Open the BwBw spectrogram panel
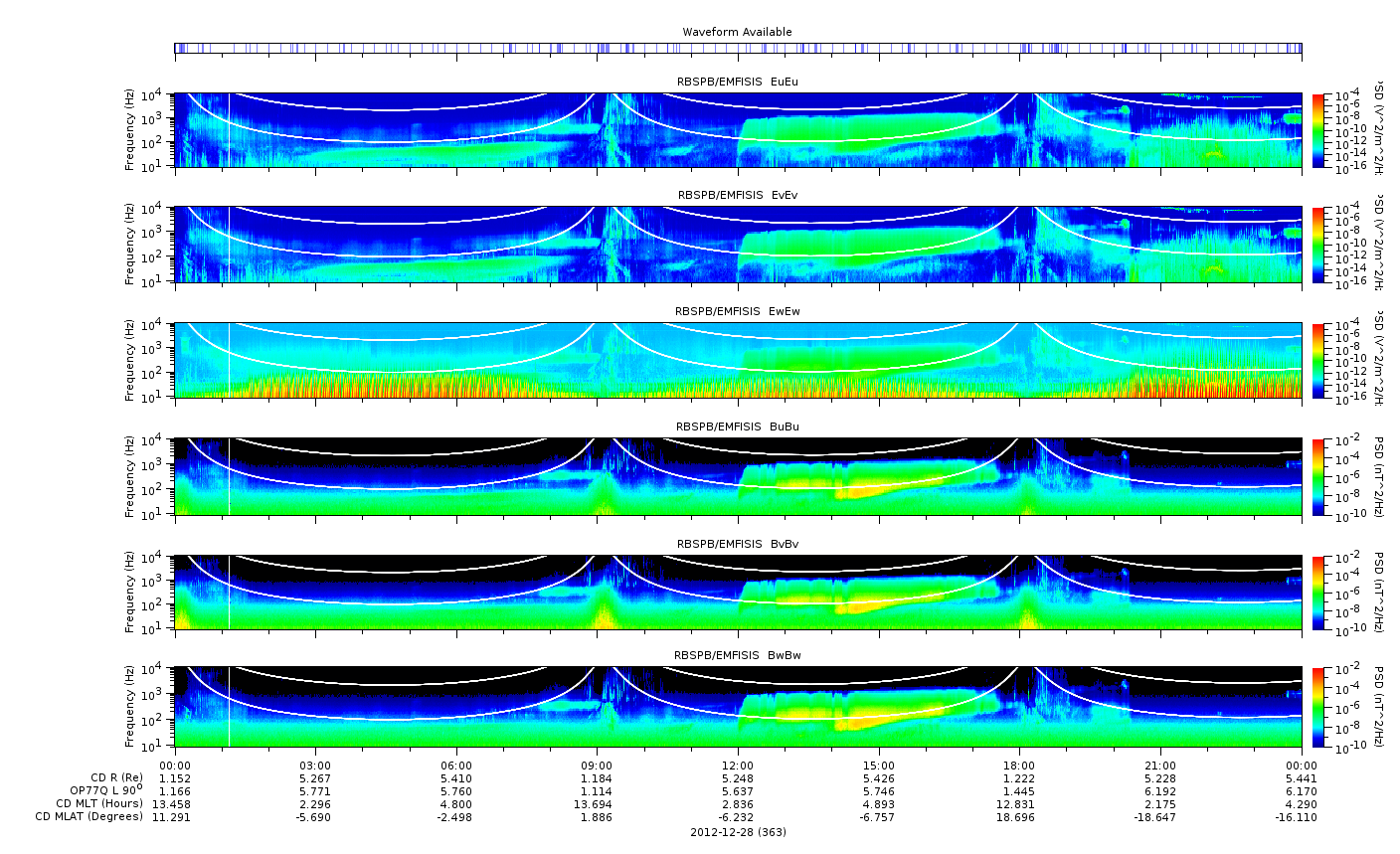This screenshot has height=854, width=1400. point(738,707)
